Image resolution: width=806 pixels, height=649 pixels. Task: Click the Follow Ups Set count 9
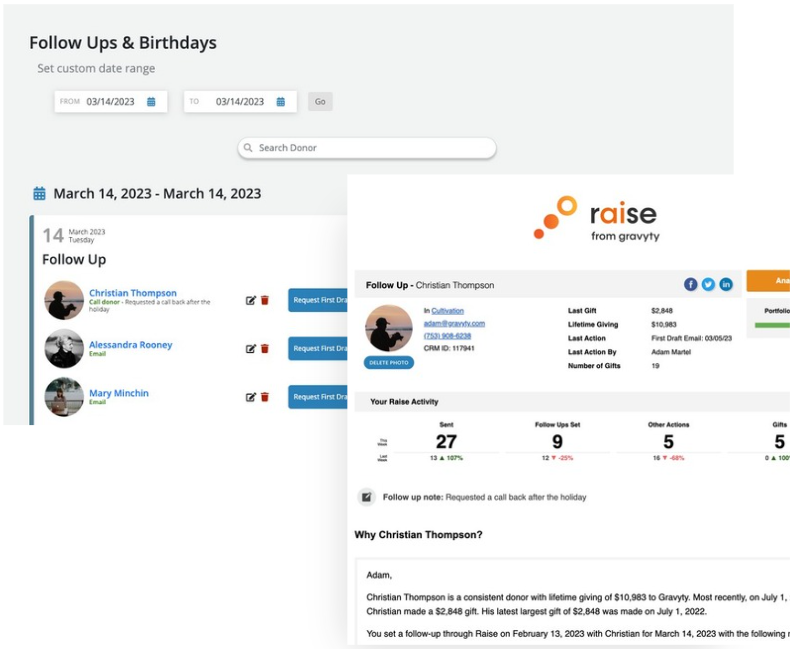coord(557,442)
